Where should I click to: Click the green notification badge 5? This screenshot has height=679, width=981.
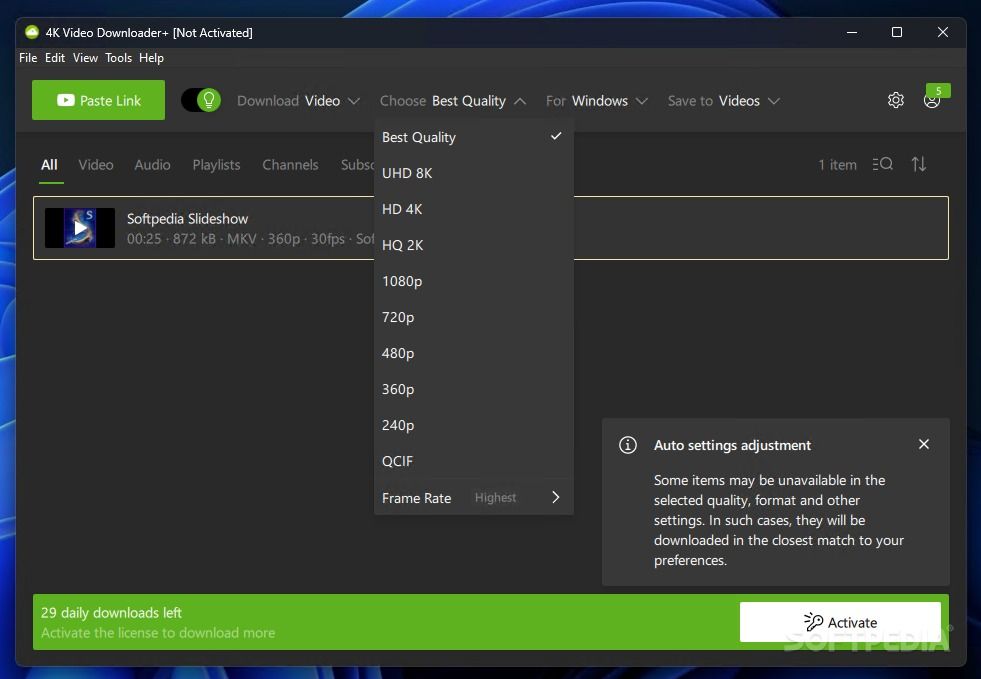pos(938,91)
